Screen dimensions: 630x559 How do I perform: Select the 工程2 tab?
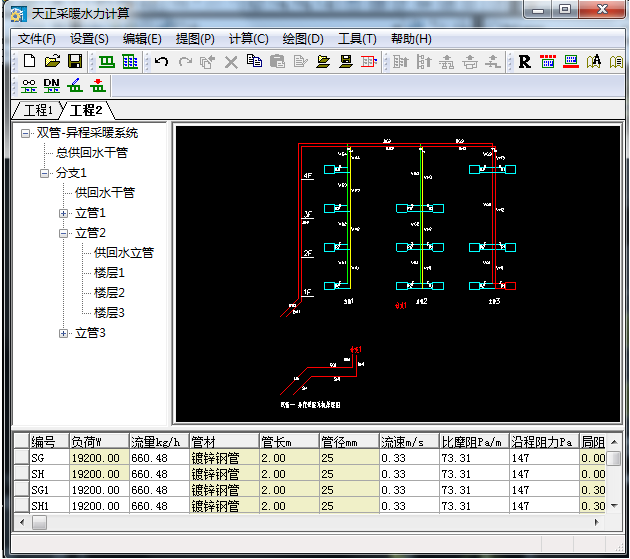(x=86, y=110)
